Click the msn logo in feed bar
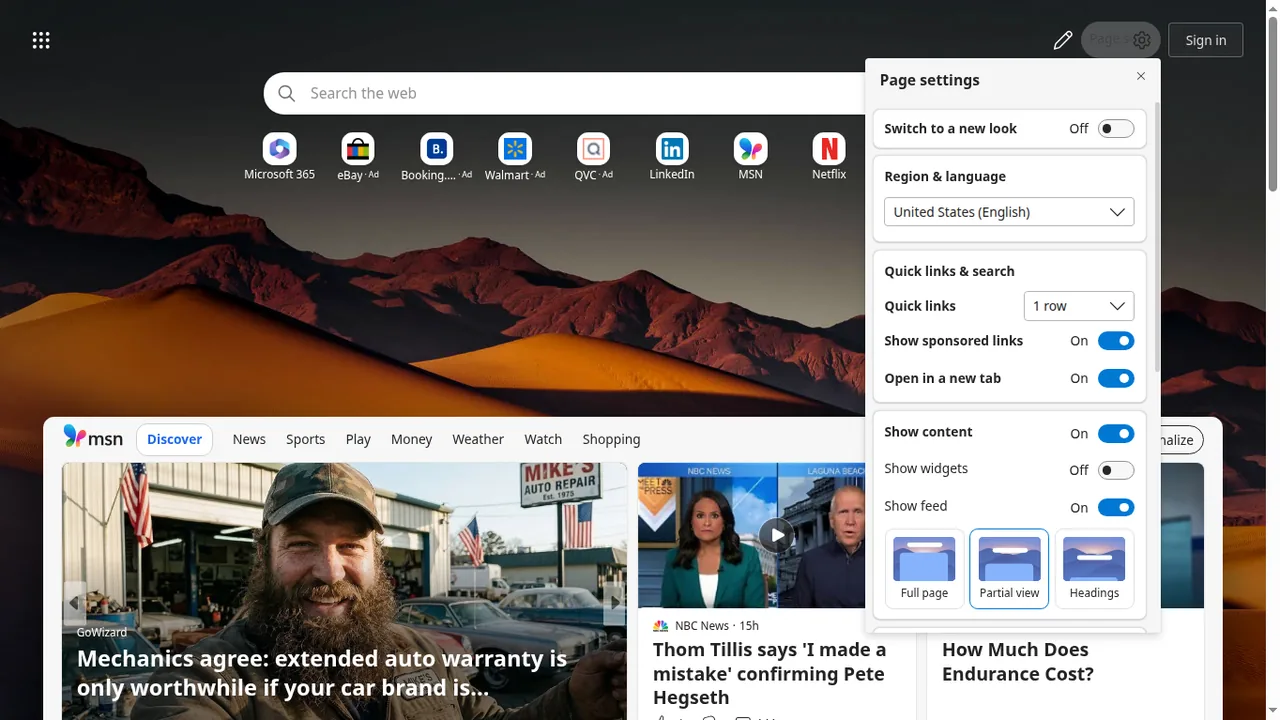Viewport: 1280px width, 720px height. coord(93,438)
